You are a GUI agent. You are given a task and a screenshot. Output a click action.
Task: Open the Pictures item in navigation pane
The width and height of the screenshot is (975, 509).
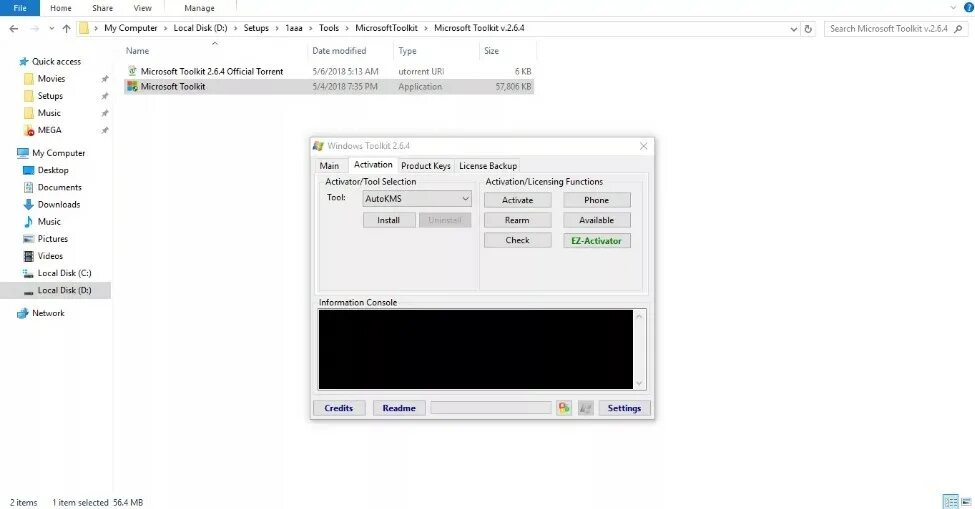[x=52, y=239]
